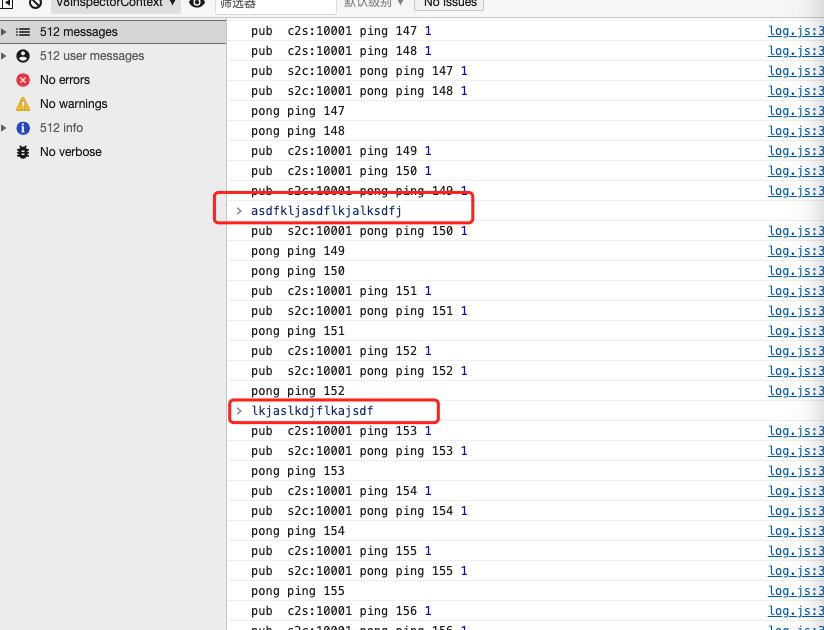Click the yellow warning triangle beside No warnings
Image resolution: width=824 pixels, height=630 pixels.
(22, 104)
